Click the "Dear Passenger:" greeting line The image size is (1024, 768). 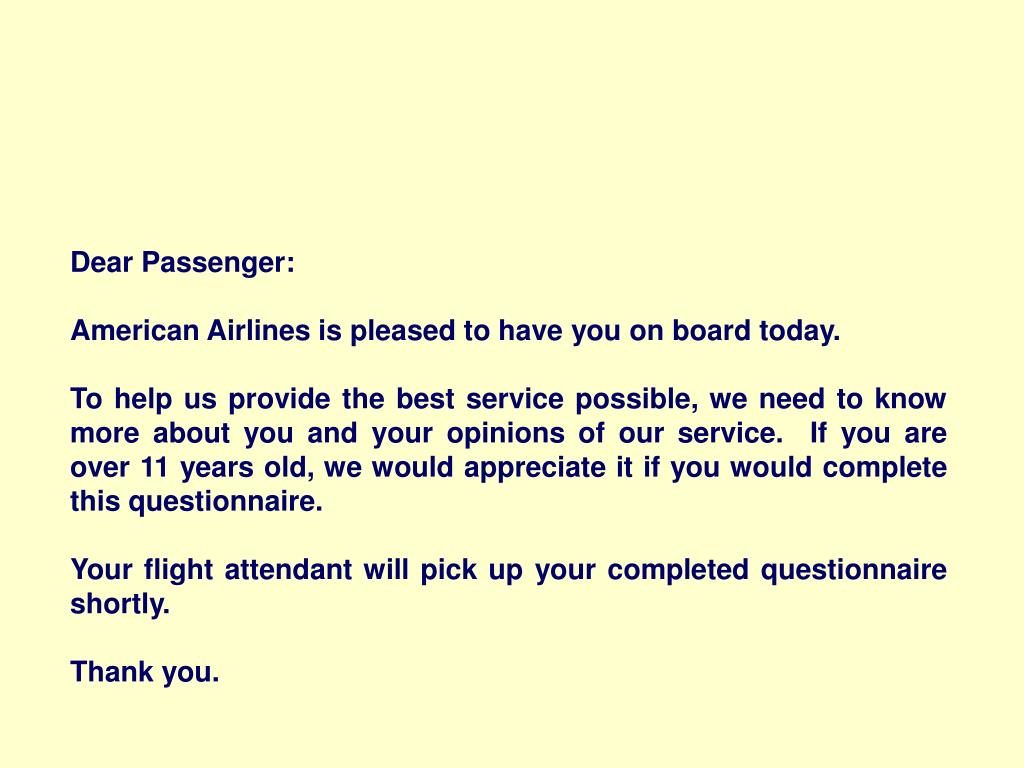[183, 264]
